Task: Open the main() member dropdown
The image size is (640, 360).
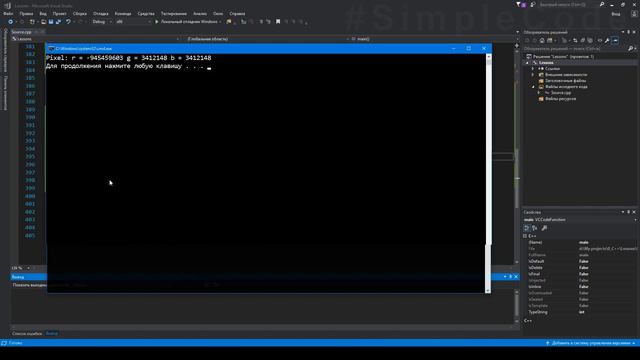Action: 435,39
